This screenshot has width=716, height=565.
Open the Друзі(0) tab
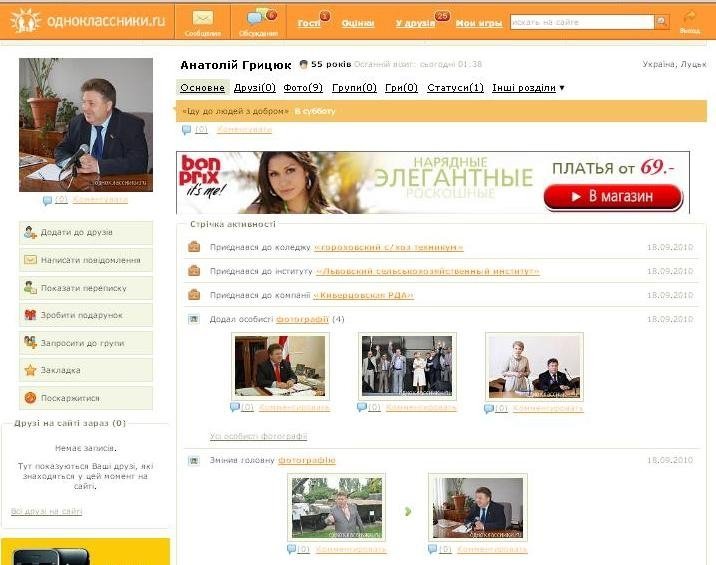[x=255, y=88]
